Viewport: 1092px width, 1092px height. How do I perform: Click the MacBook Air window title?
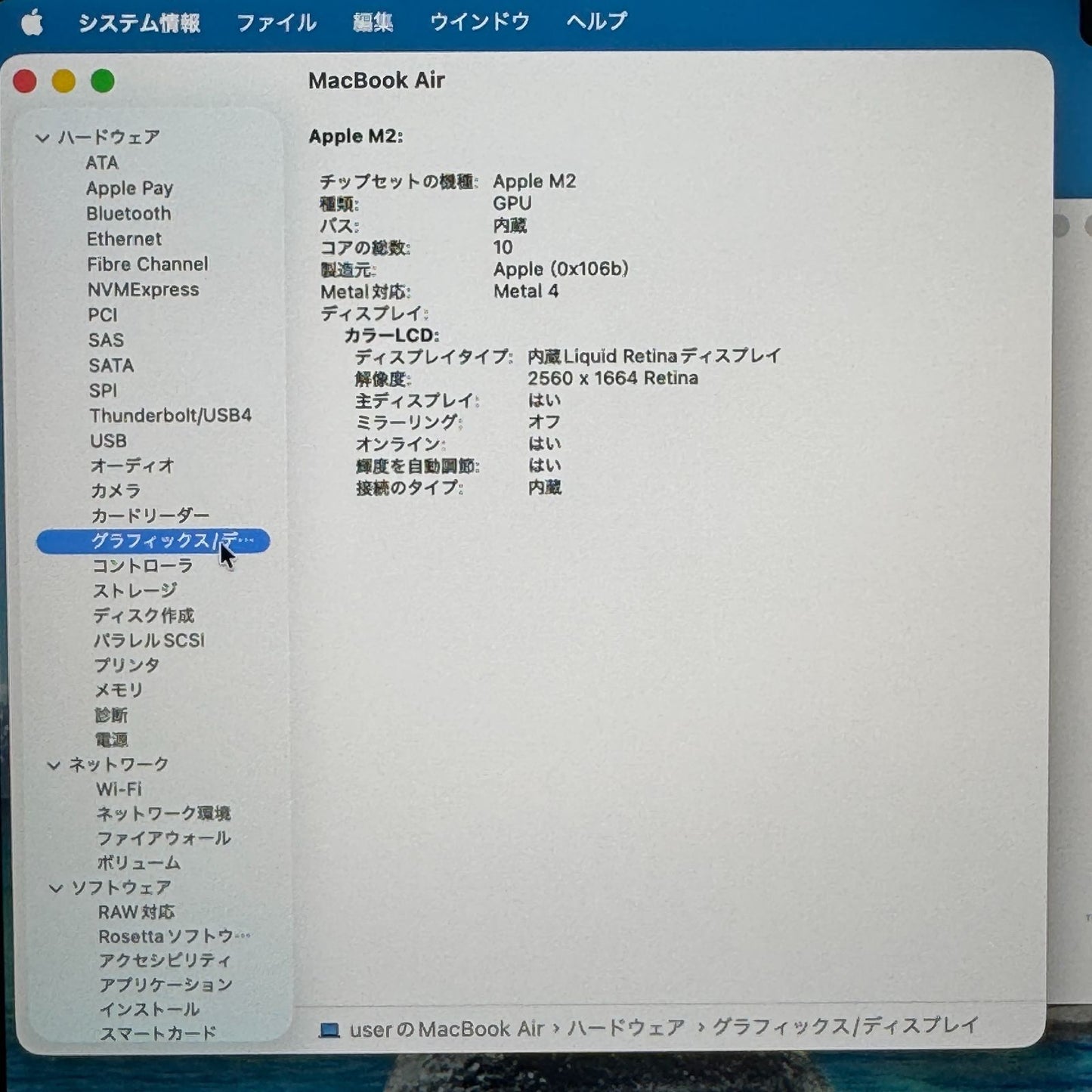click(376, 81)
